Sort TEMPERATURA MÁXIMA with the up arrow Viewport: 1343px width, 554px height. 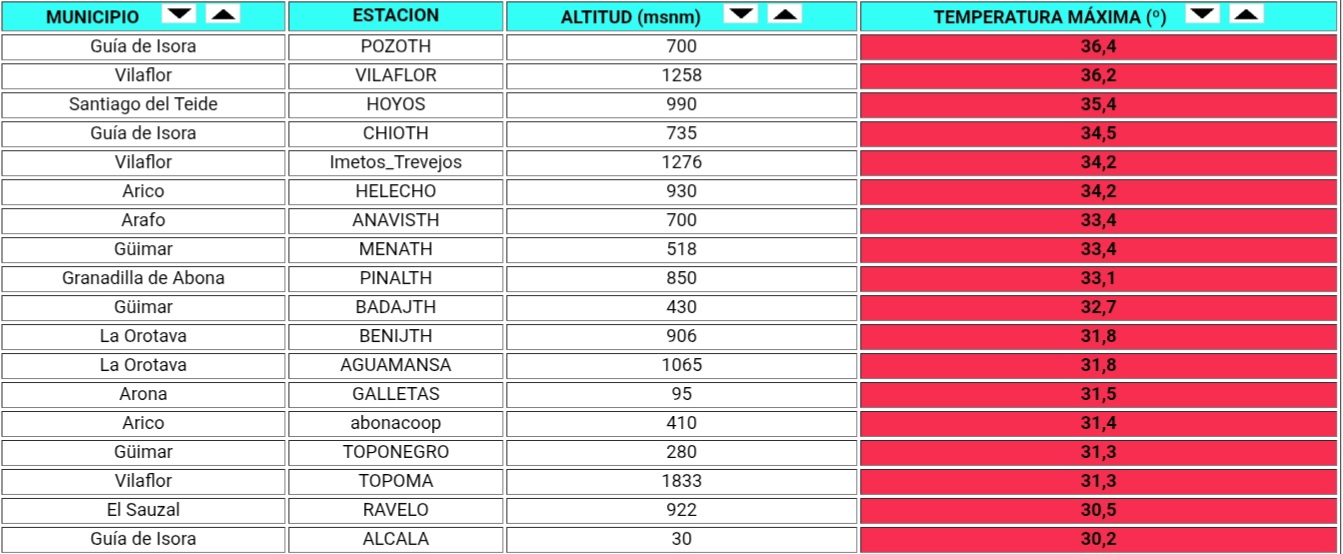click(x=1247, y=14)
